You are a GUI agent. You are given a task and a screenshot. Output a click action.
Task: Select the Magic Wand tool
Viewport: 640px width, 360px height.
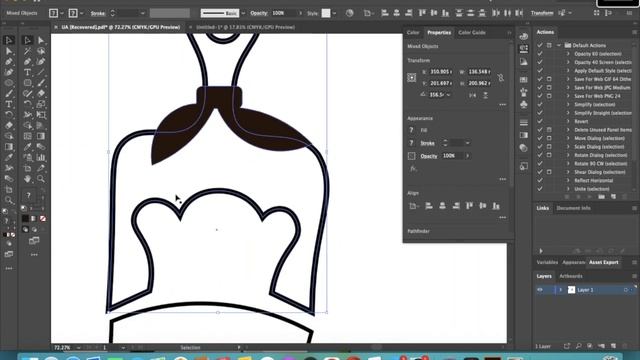[x=27, y=51]
